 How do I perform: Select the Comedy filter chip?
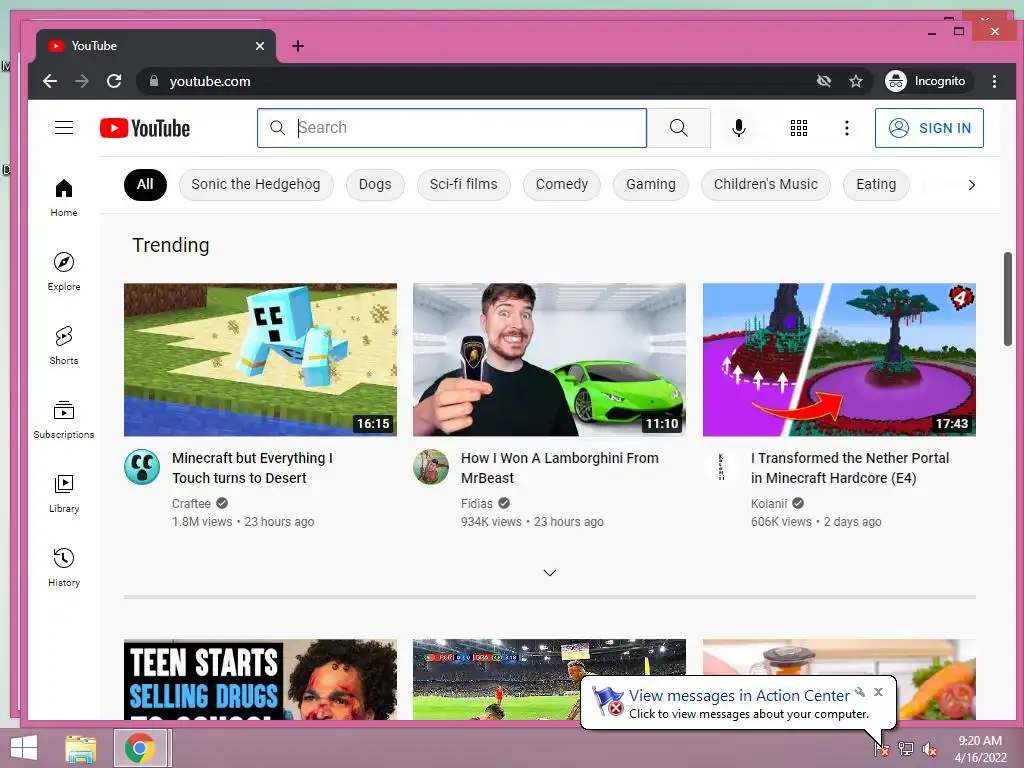click(562, 185)
